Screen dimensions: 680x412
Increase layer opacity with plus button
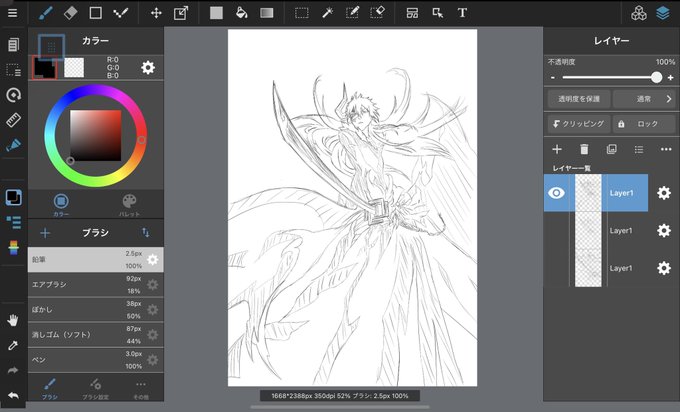pos(670,78)
